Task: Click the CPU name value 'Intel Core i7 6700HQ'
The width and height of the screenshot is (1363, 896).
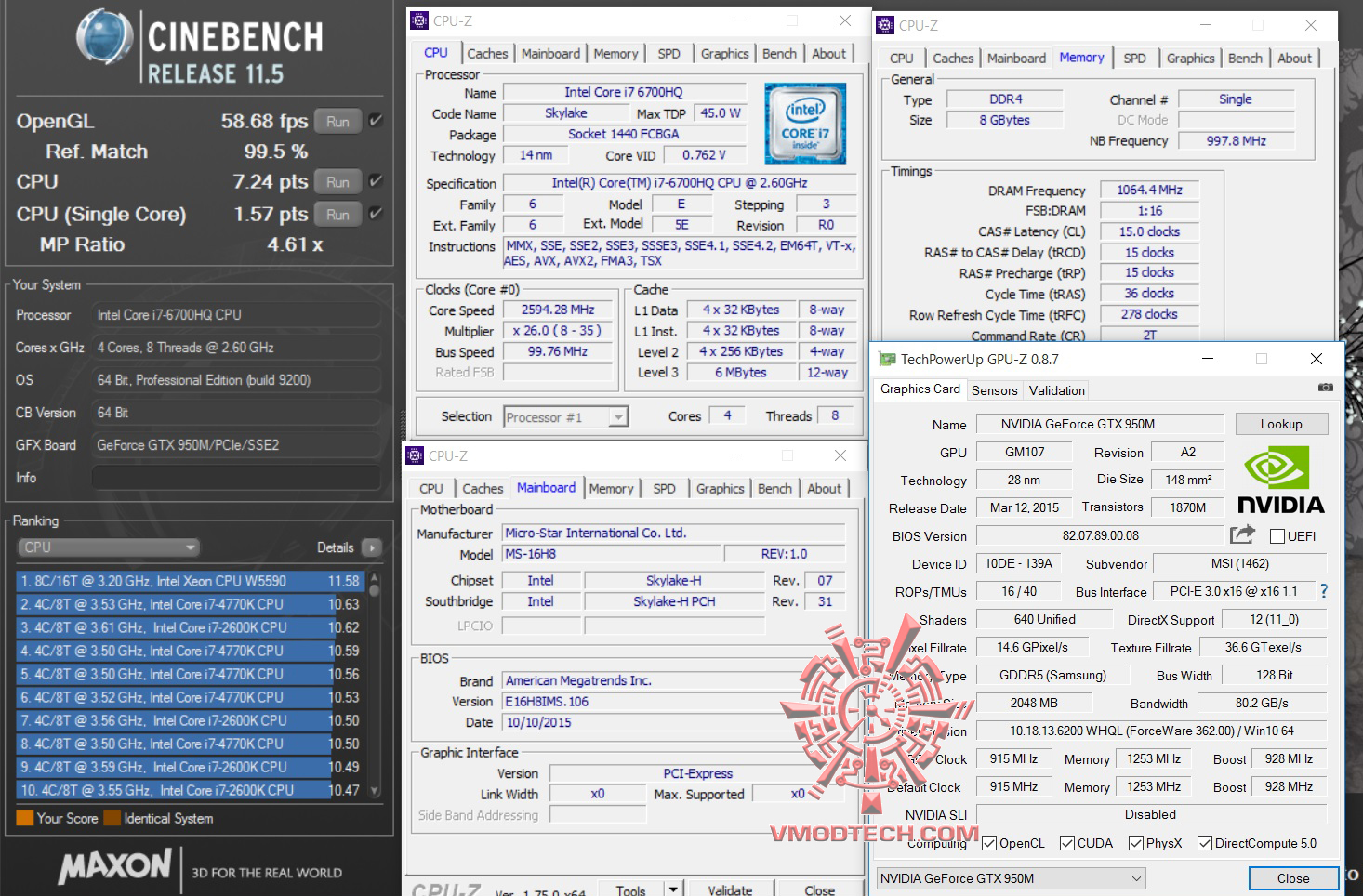Action: 624,92
